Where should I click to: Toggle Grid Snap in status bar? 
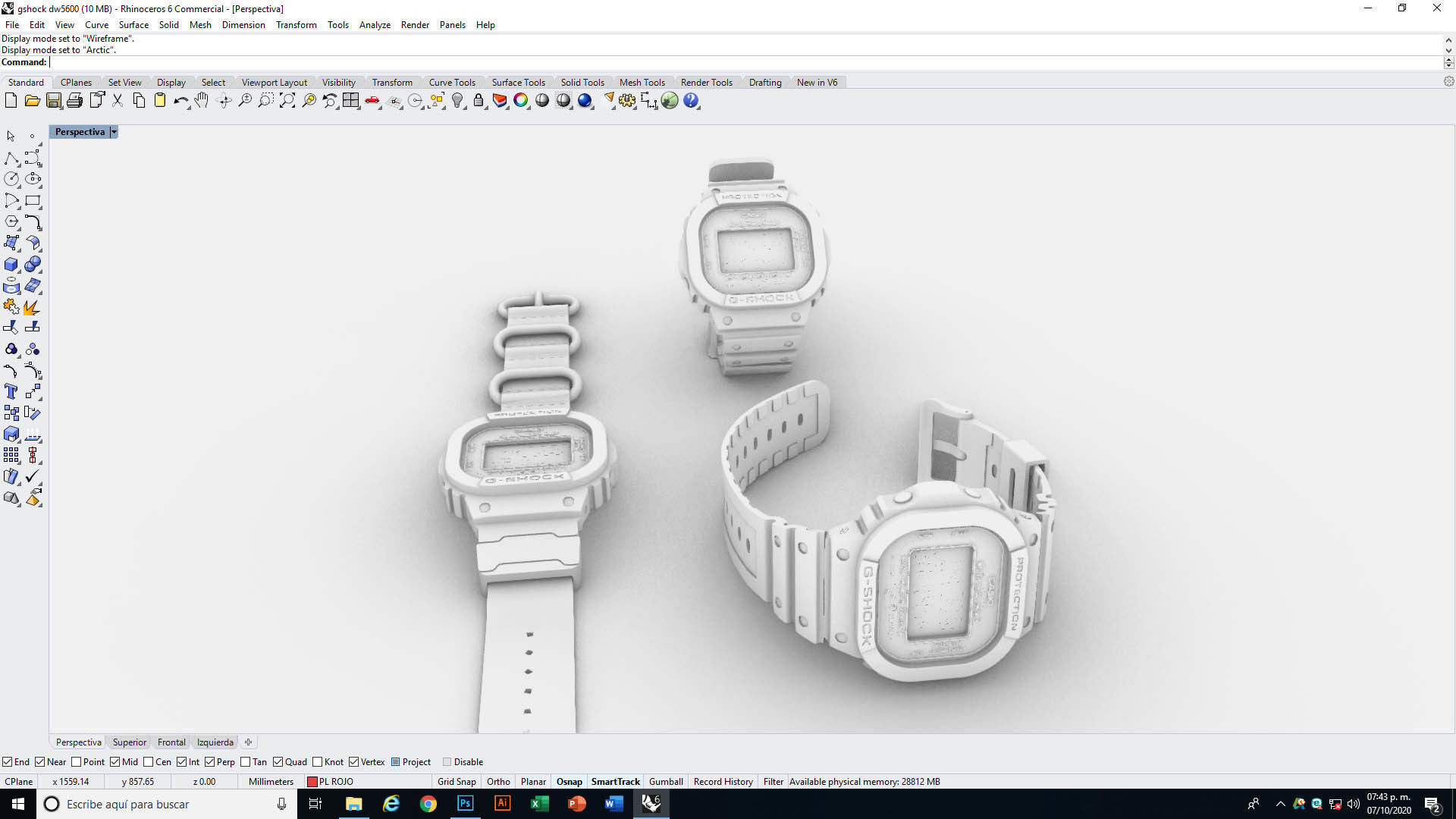[x=457, y=782]
